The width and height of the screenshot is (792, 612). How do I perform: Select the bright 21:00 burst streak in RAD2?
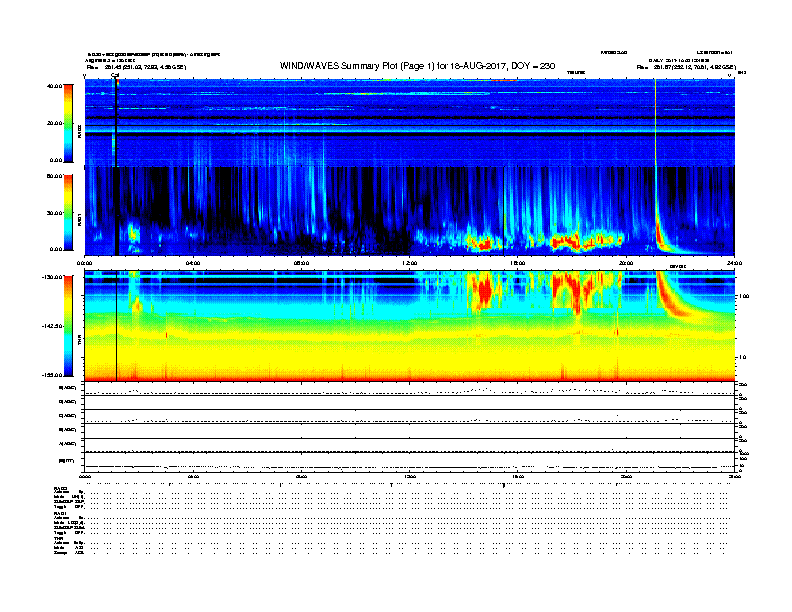[x=655, y=122]
